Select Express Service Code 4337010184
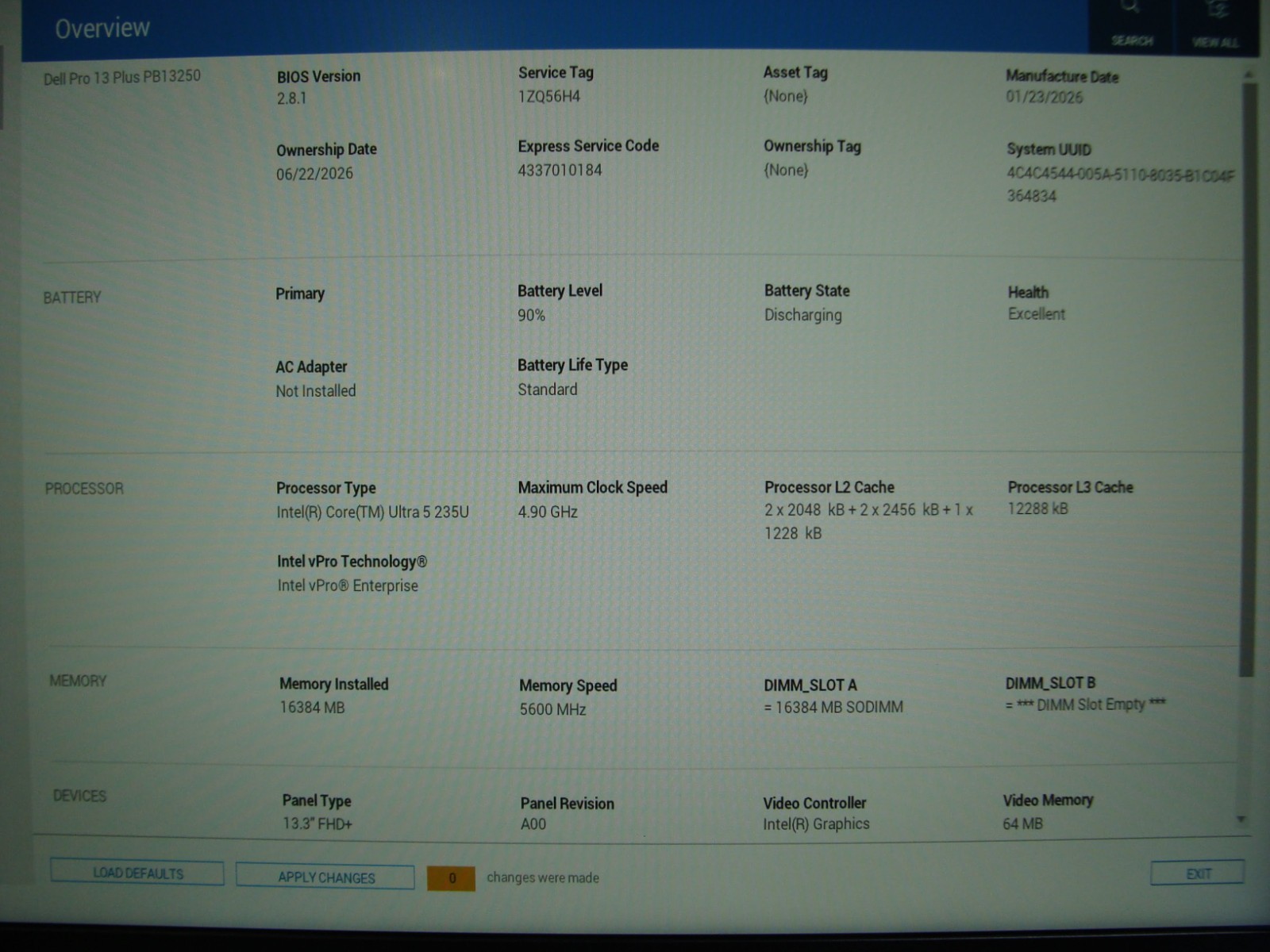The height and width of the screenshot is (952, 1270). point(560,170)
